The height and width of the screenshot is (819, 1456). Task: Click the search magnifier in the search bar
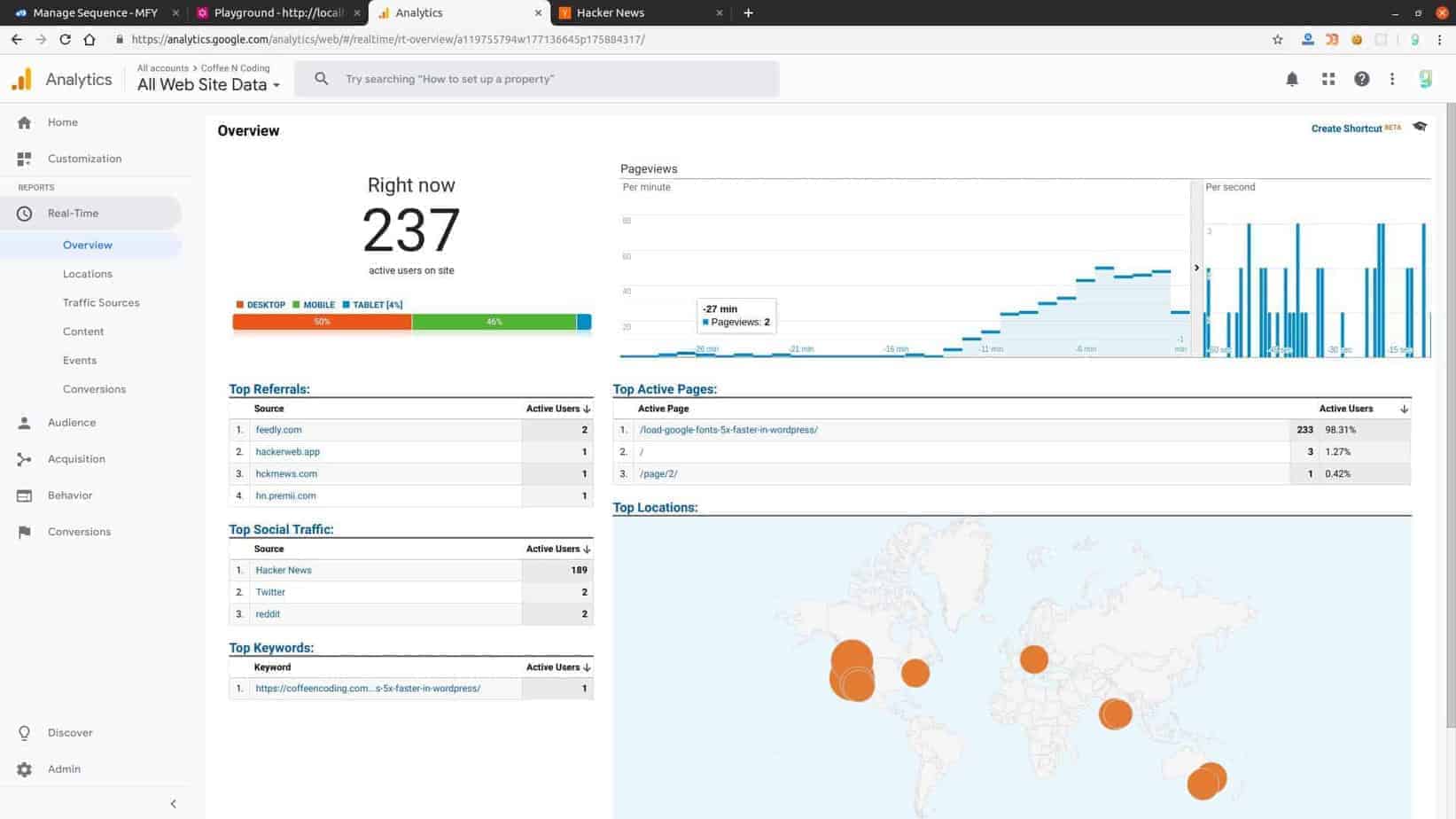click(321, 79)
